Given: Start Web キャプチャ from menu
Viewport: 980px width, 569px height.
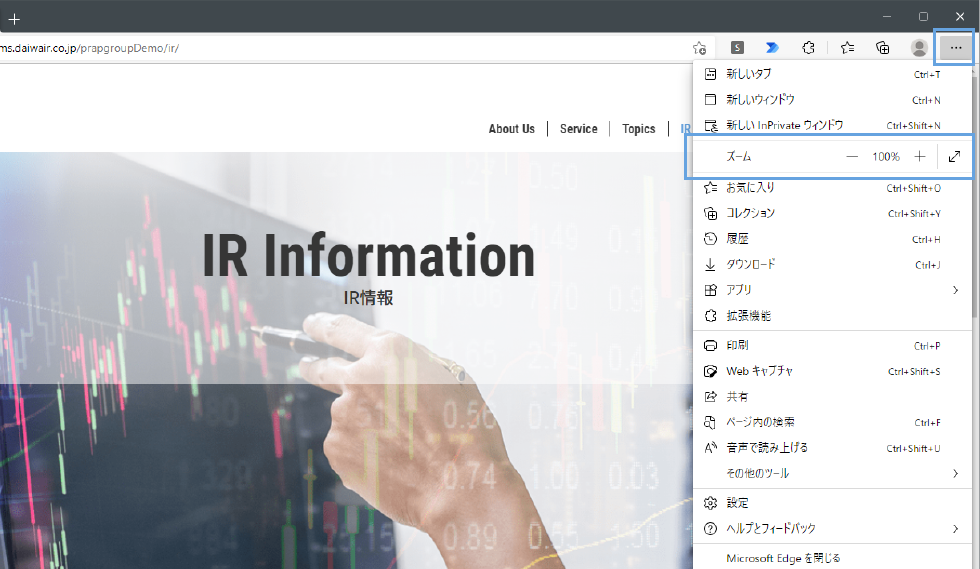Looking at the screenshot, I should click(x=832, y=371).
